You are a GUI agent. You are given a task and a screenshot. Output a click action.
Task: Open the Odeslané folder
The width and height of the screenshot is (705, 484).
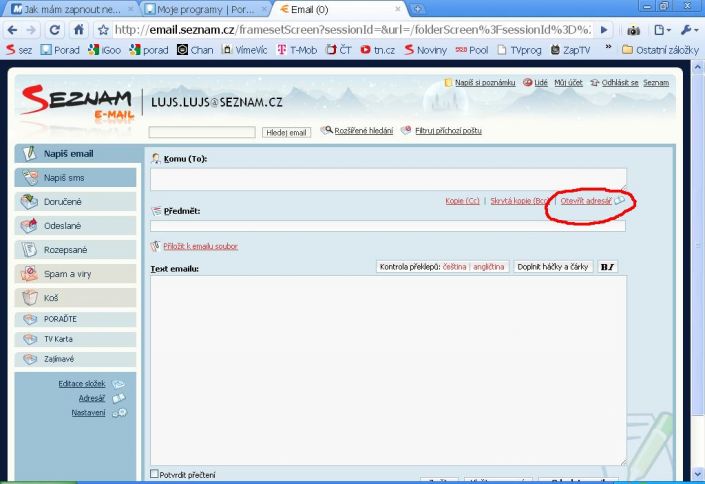pyautogui.click(x=76, y=226)
